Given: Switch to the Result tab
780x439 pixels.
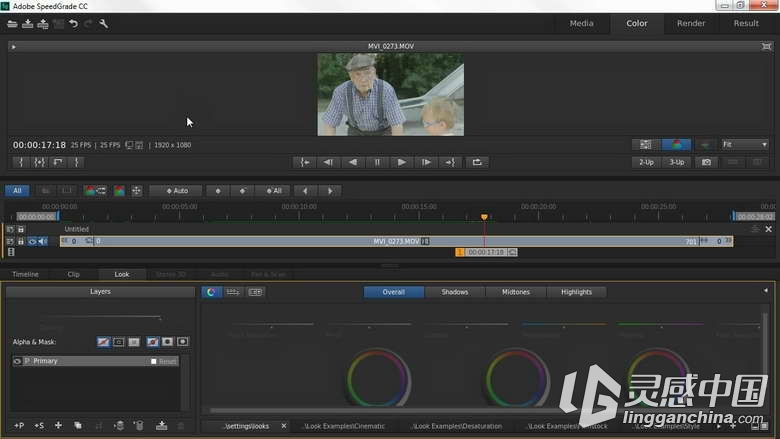Looking at the screenshot, I should click(746, 23).
